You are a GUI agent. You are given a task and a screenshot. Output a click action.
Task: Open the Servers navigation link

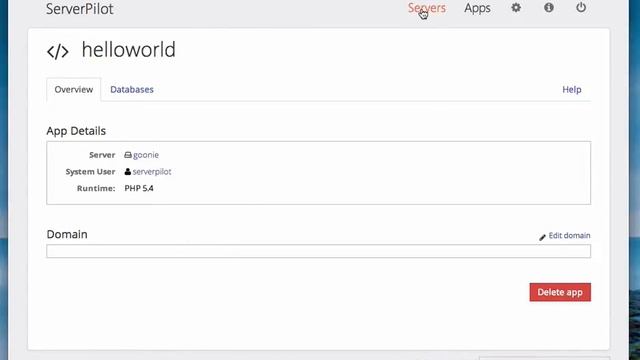coord(427,8)
